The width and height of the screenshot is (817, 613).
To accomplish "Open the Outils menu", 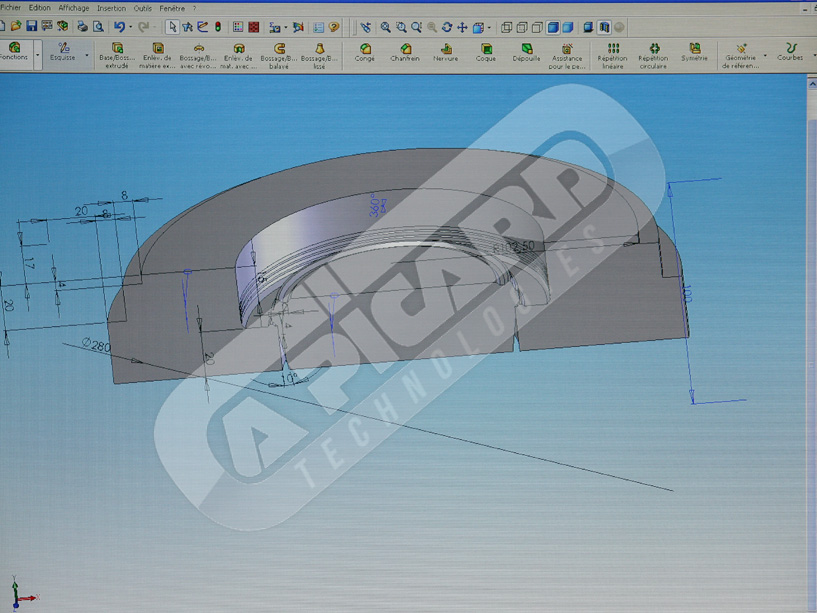I will point(142,8).
